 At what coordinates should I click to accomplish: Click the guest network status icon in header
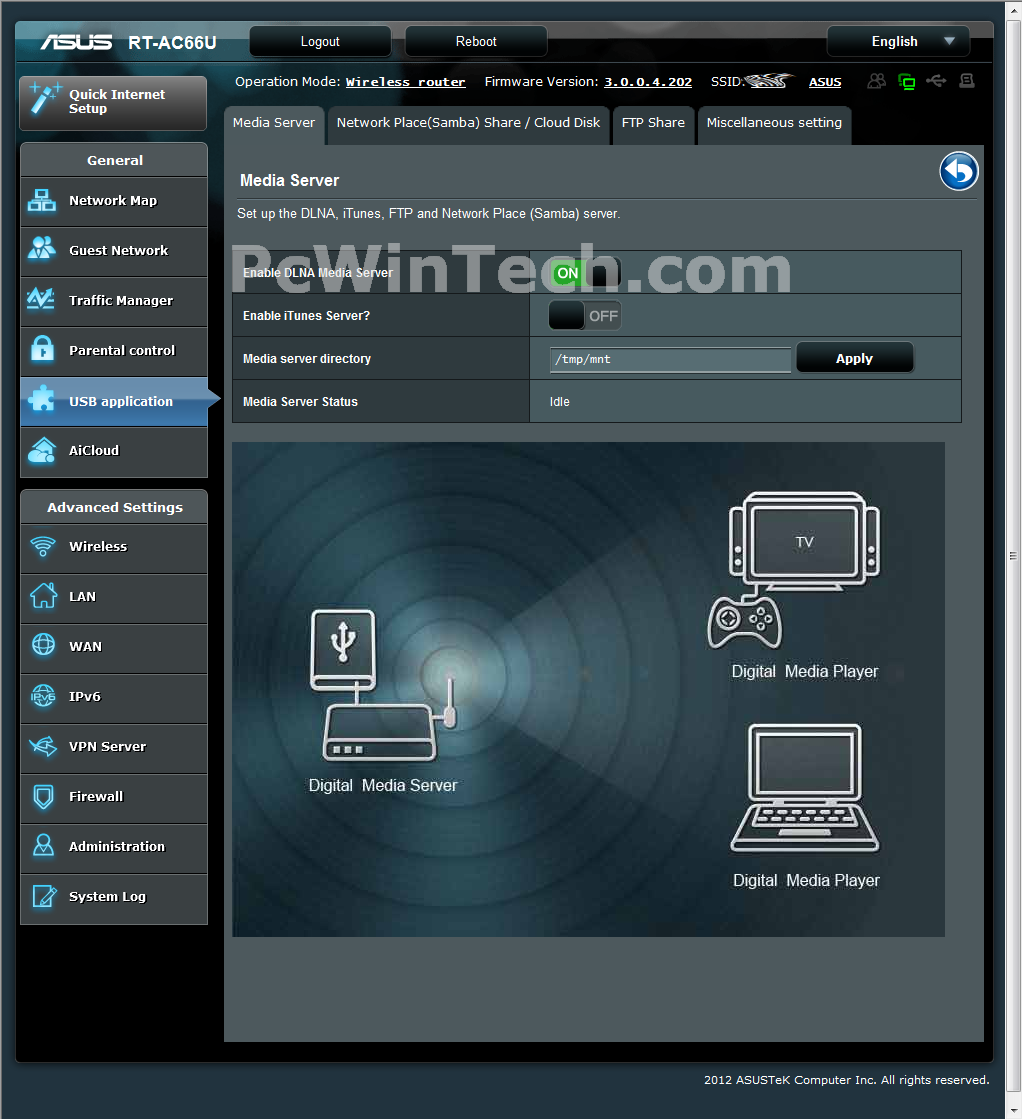876,81
